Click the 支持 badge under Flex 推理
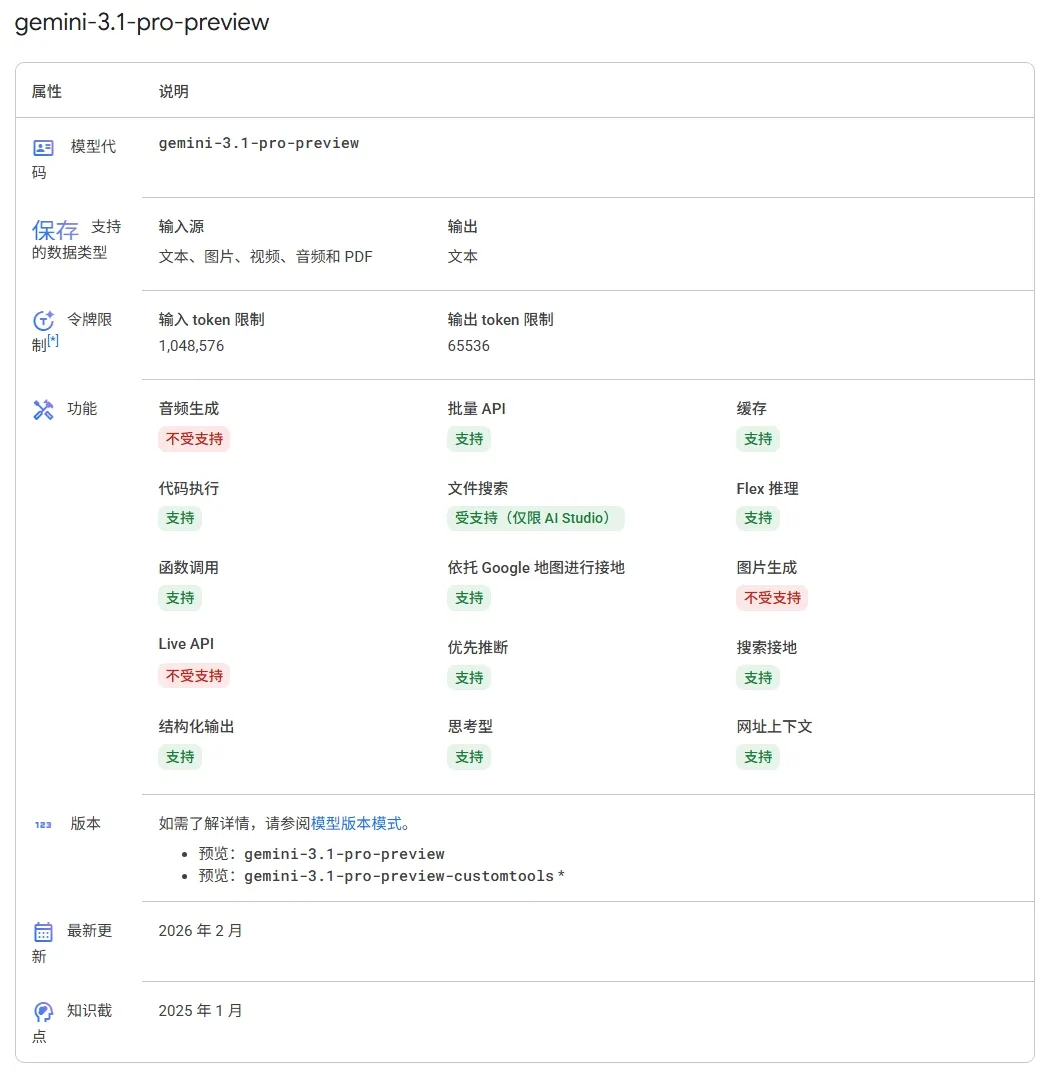The height and width of the screenshot is (1075, 1050). pos(758,518)
